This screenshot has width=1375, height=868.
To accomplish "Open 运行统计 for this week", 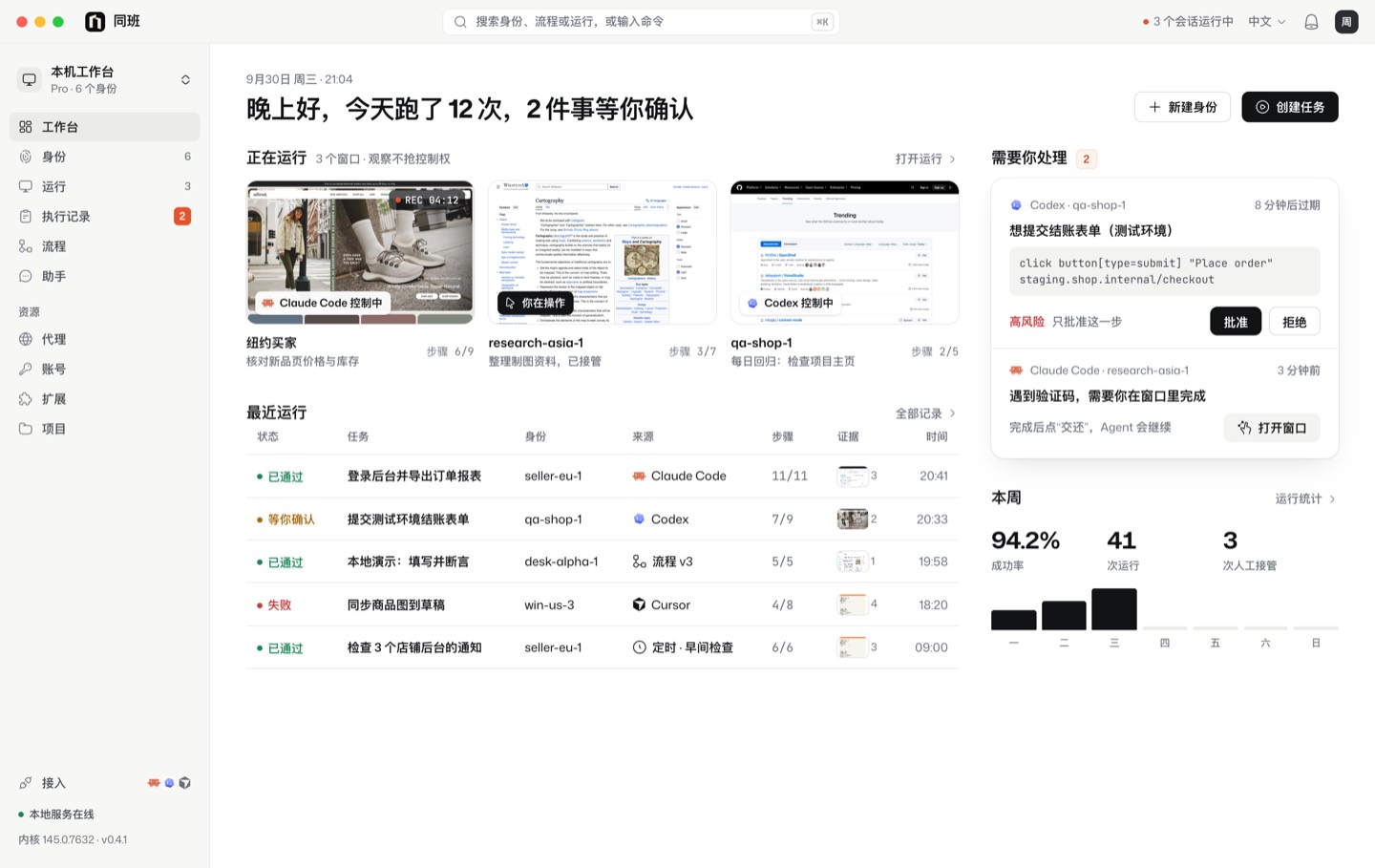I will point(1305,498).
